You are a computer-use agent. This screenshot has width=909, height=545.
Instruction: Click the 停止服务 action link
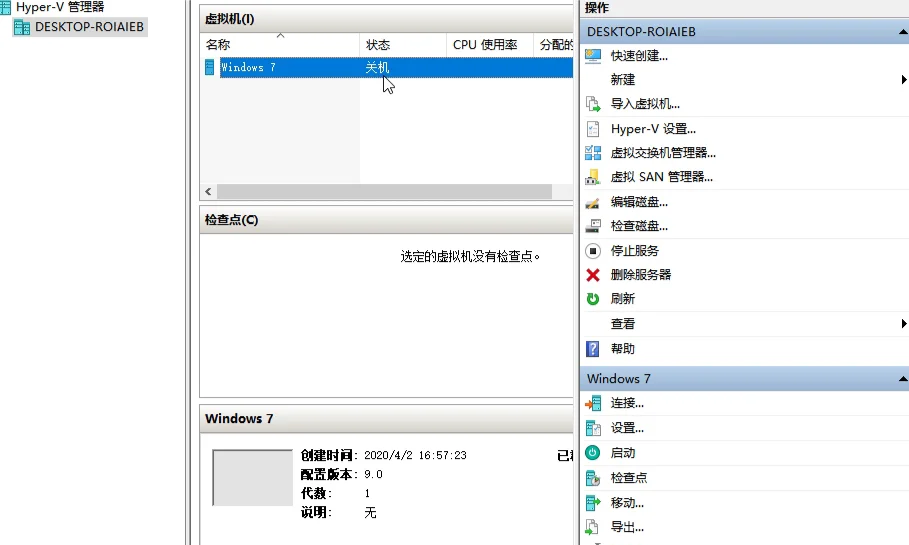click(635, 251)
